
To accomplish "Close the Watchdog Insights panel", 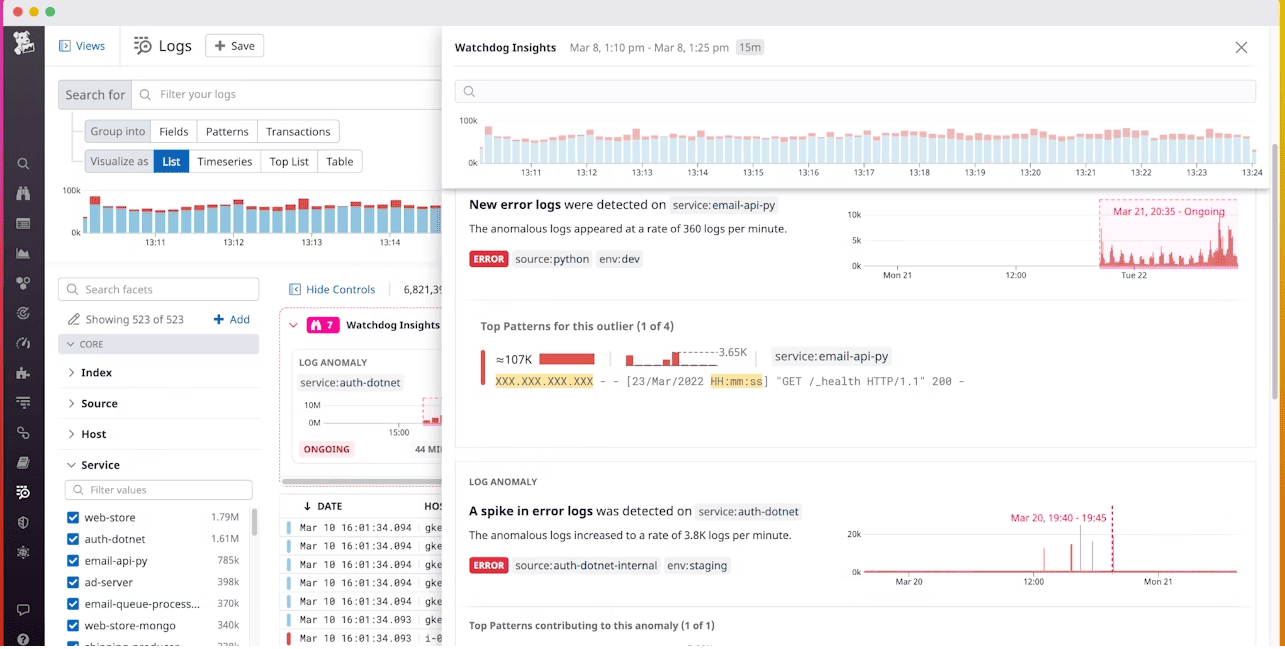I will tap(1241, 47).
